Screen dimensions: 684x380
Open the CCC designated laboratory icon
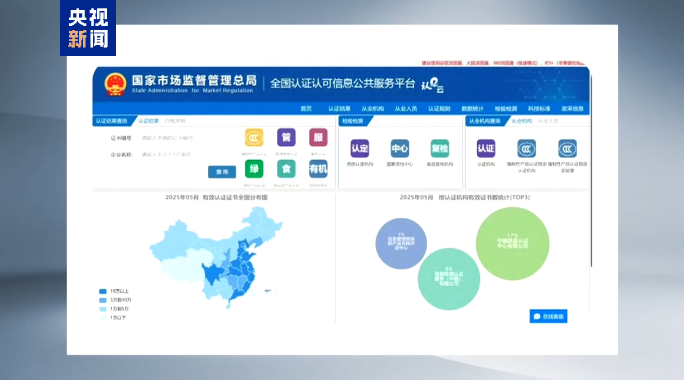[x=568, y=149]
